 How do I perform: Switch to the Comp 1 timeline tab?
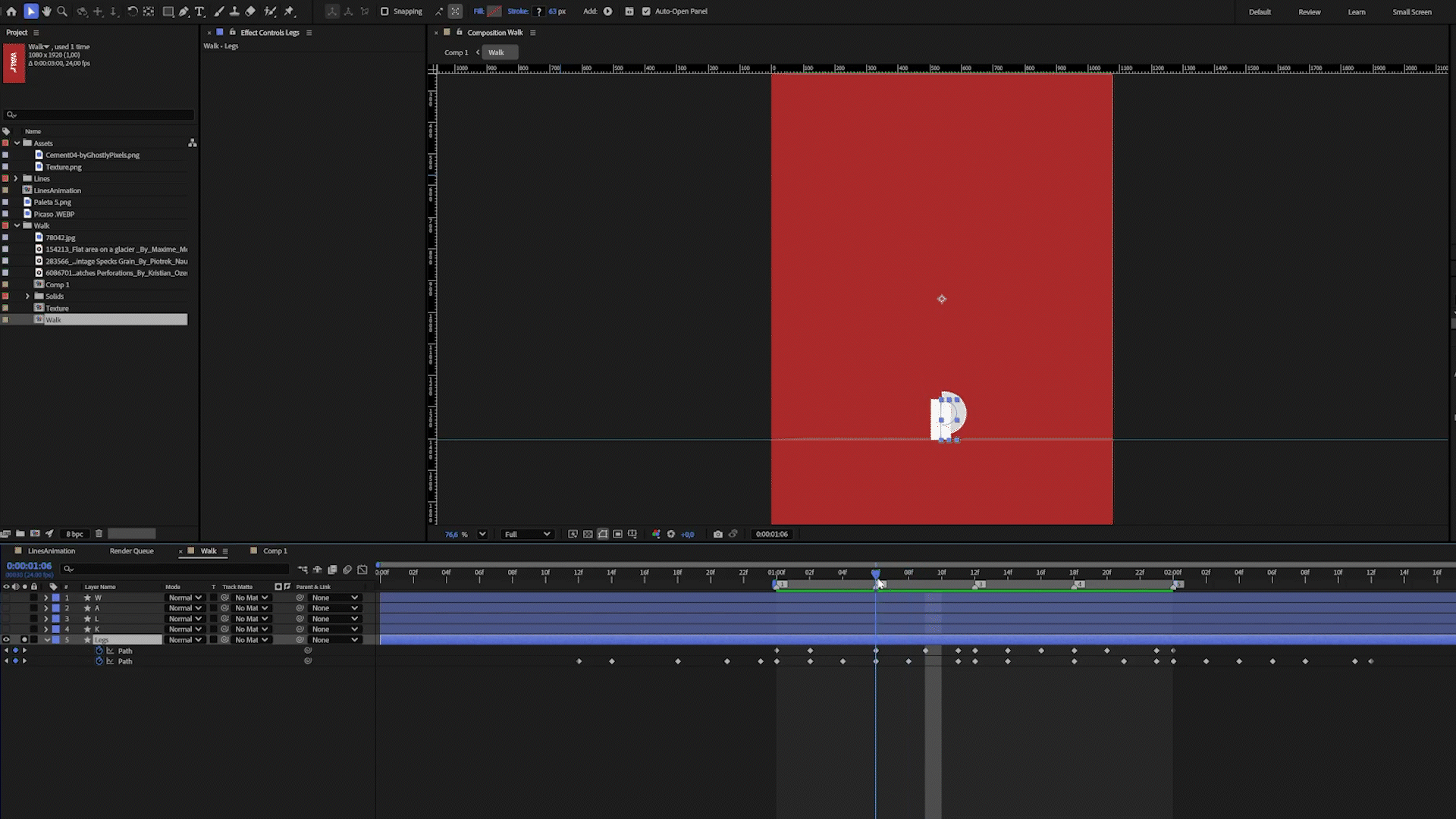[x=275, y=551]
